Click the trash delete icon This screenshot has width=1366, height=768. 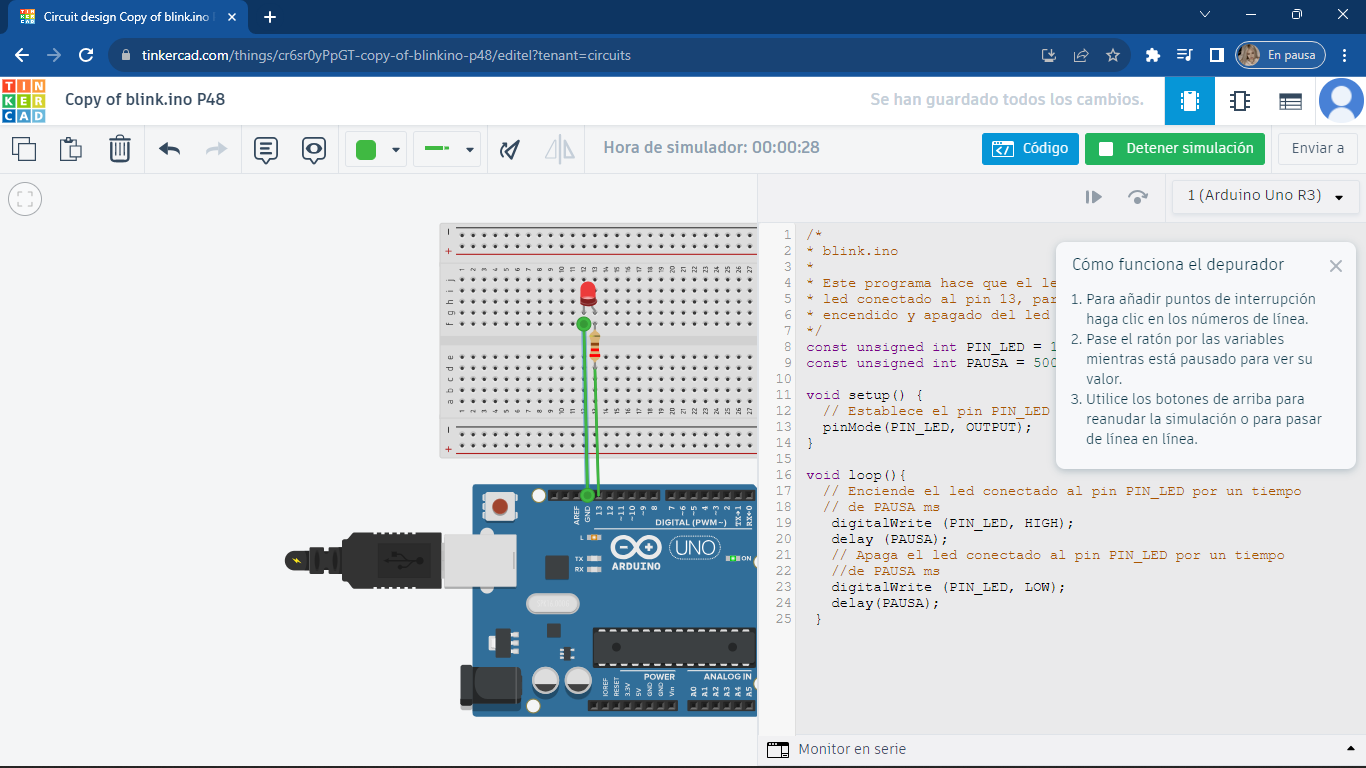click(x=120, y=149)
